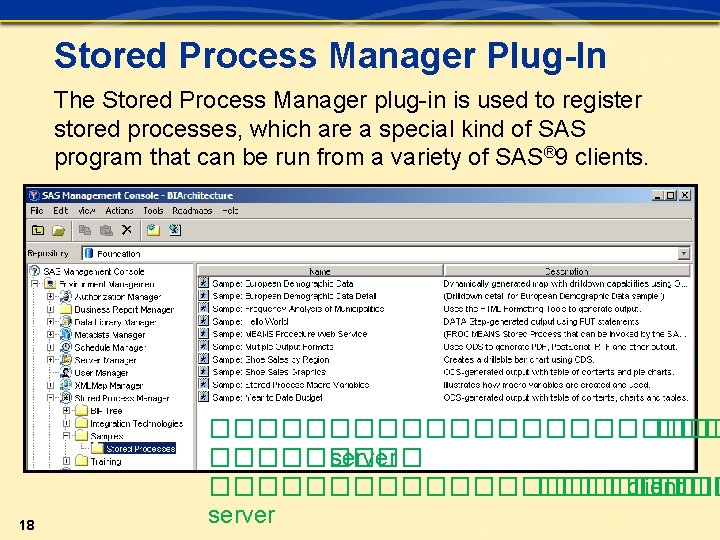This screenshot has width=720, height=540.
Task: Click the European Demographic Data stored process icon
Action: 203,283
